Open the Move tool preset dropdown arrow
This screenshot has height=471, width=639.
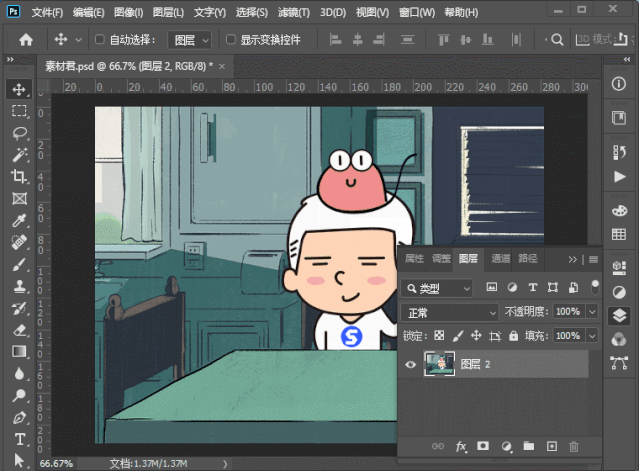point(79,40)
